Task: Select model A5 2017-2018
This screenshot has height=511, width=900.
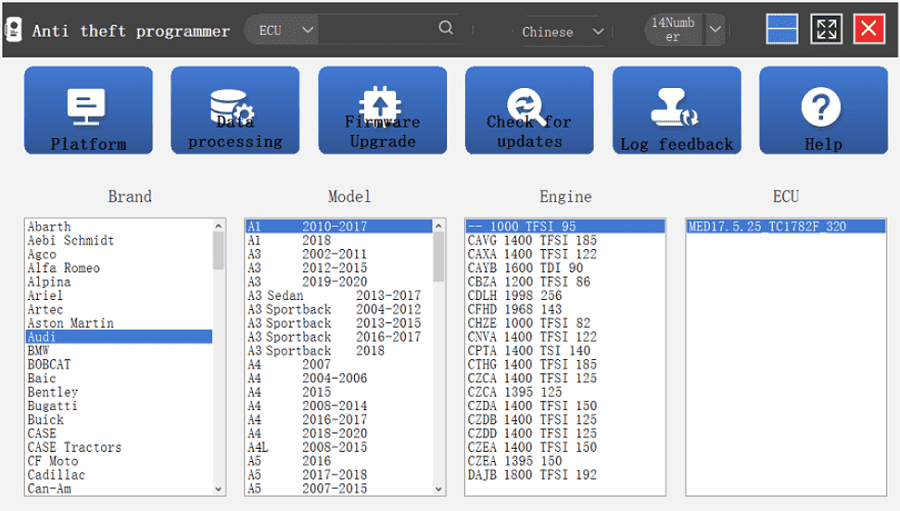Action: point(339,475)
